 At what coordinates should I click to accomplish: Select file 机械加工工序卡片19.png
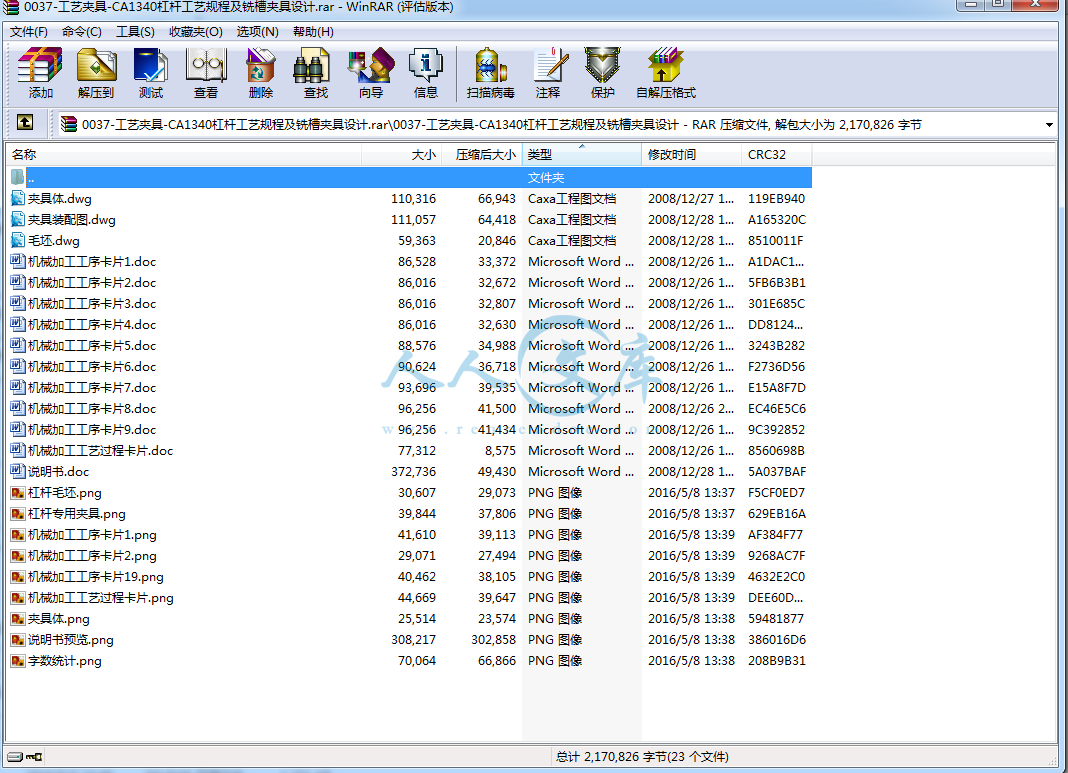(96, 577)
